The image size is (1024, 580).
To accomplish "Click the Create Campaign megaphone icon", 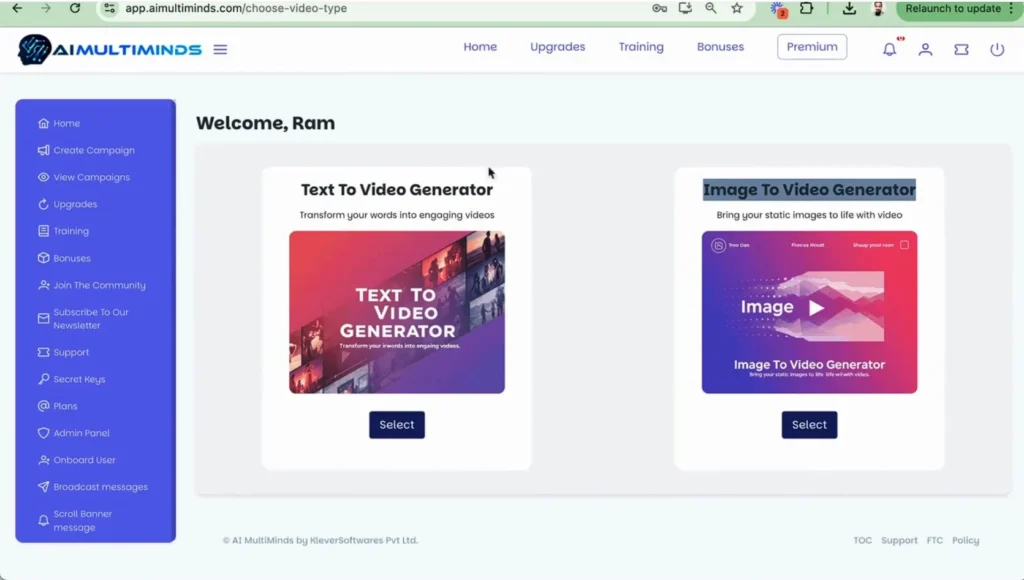I will [43, 150].
